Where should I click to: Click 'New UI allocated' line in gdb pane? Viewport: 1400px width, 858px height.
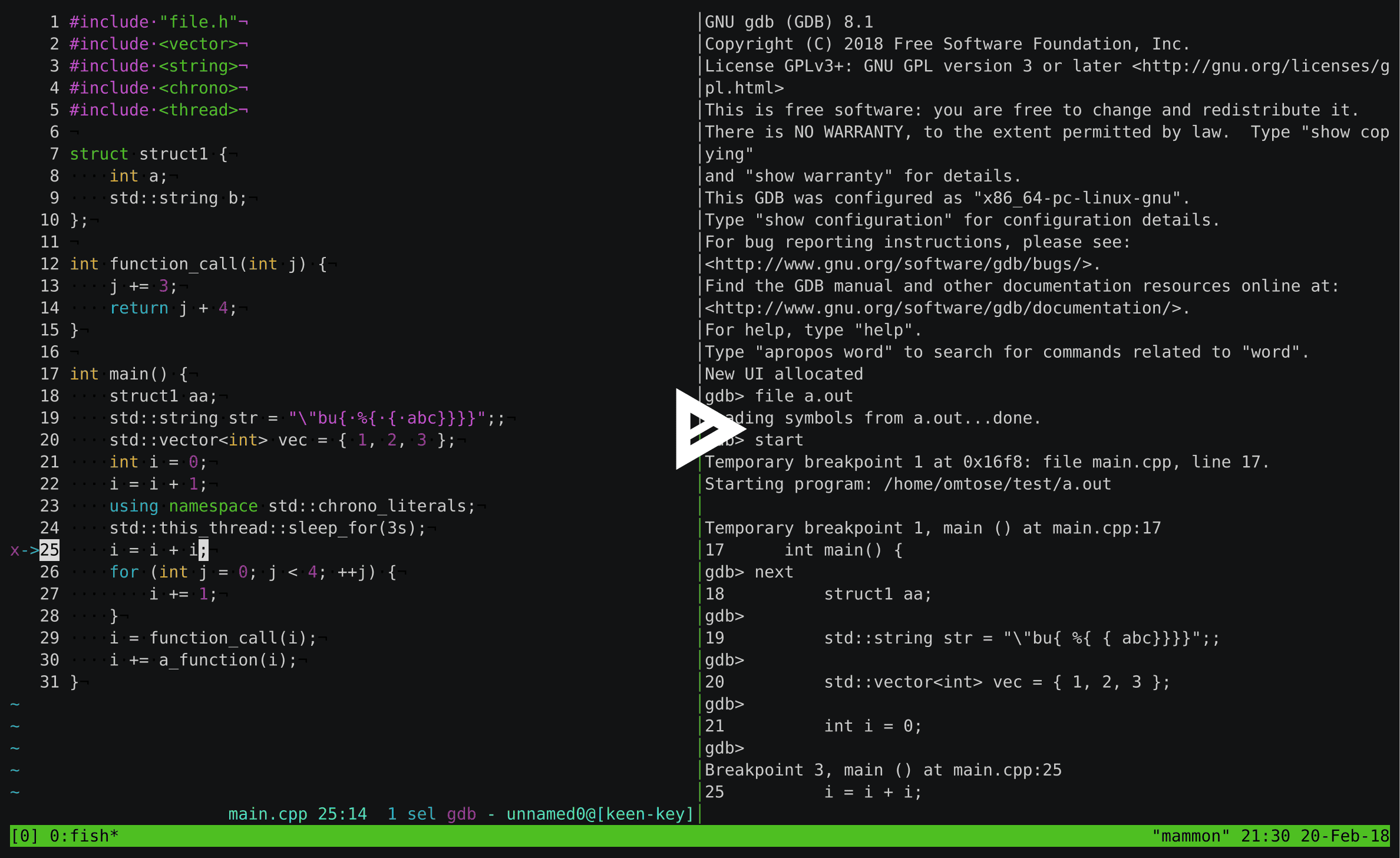tap(784, 374)
